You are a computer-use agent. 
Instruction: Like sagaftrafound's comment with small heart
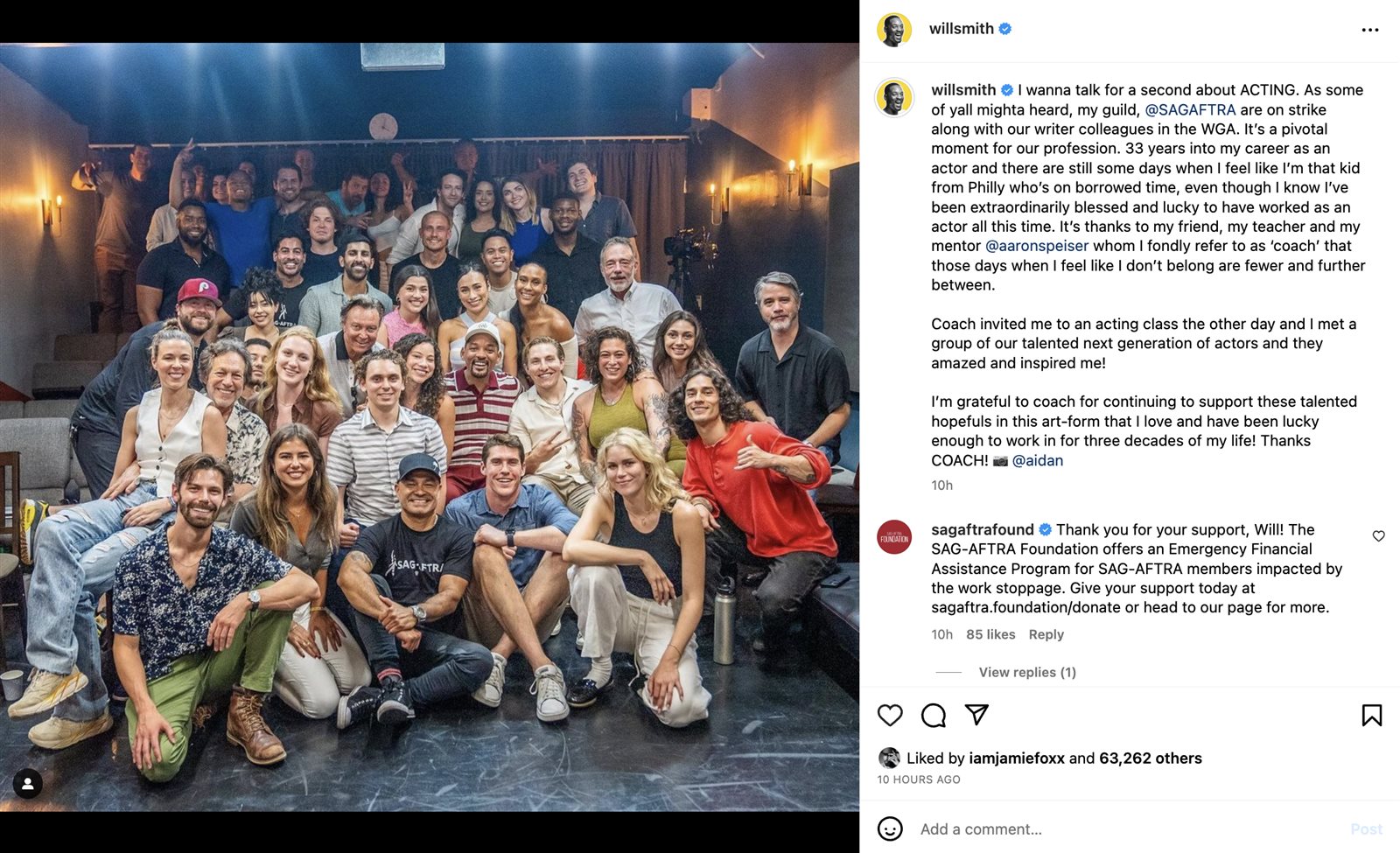[1378, 536]
